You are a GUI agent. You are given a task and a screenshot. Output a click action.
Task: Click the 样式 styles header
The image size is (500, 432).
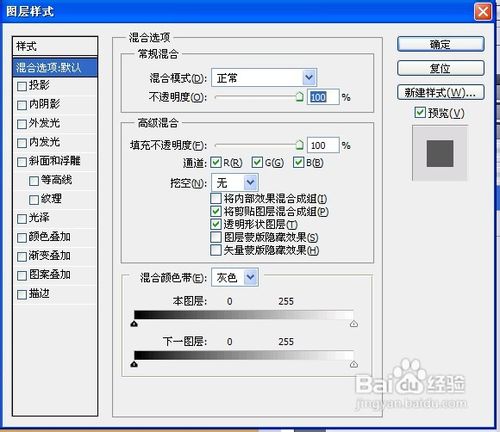tap(55, 46)
